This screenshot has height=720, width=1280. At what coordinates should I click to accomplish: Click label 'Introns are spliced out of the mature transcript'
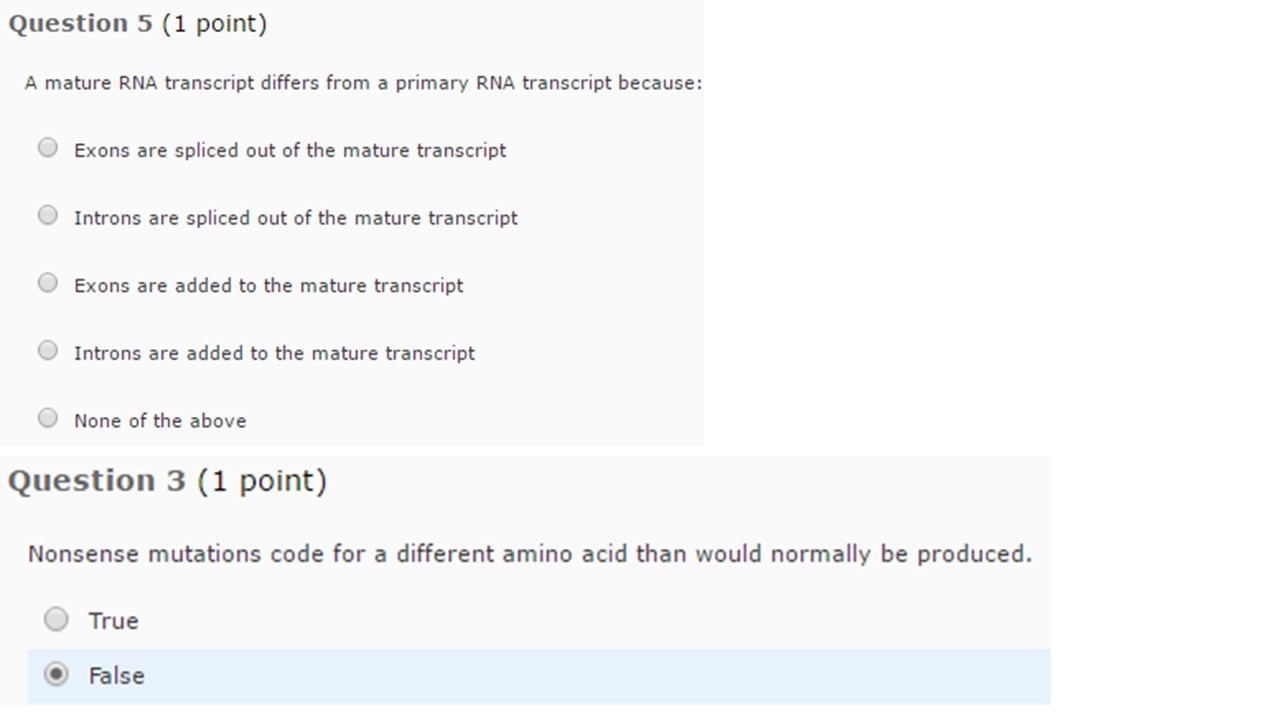[296, 218]
